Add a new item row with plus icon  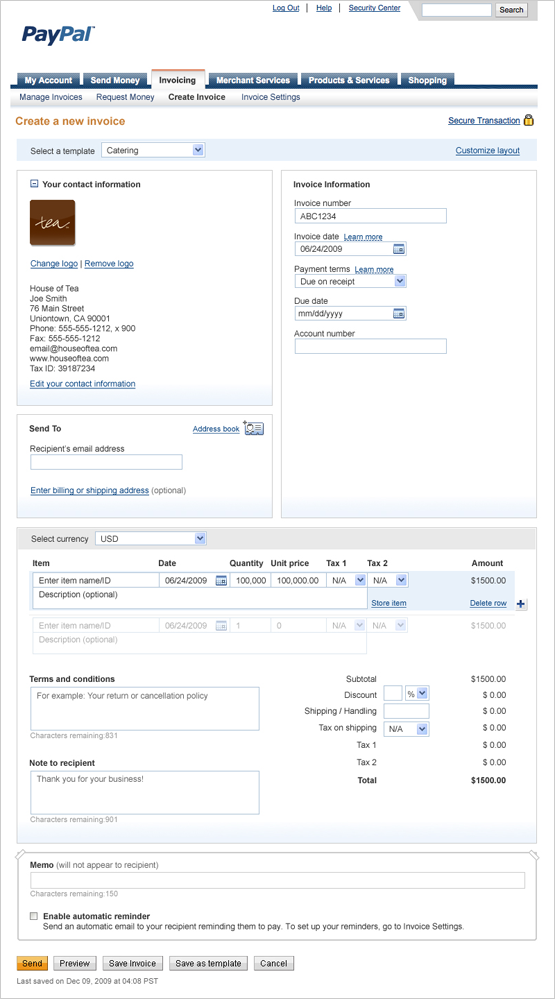[x=521, y=604]
